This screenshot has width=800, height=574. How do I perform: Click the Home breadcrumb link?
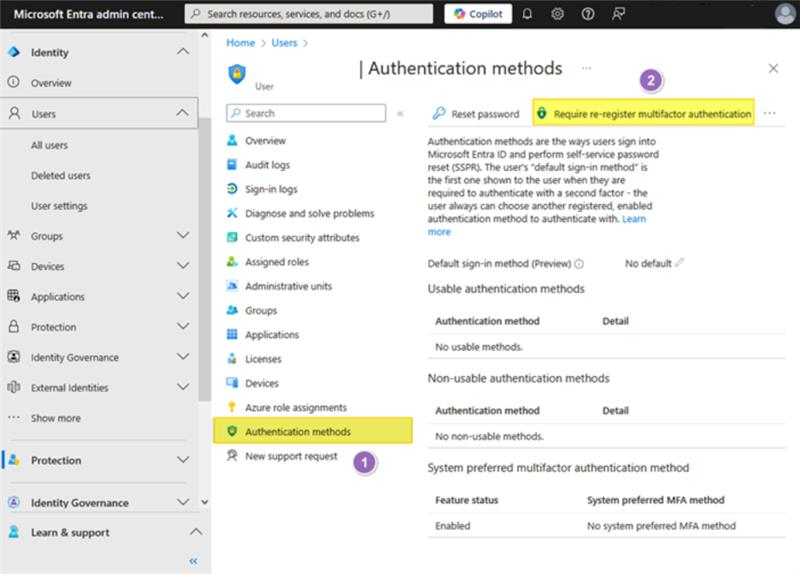click(240, 43)
